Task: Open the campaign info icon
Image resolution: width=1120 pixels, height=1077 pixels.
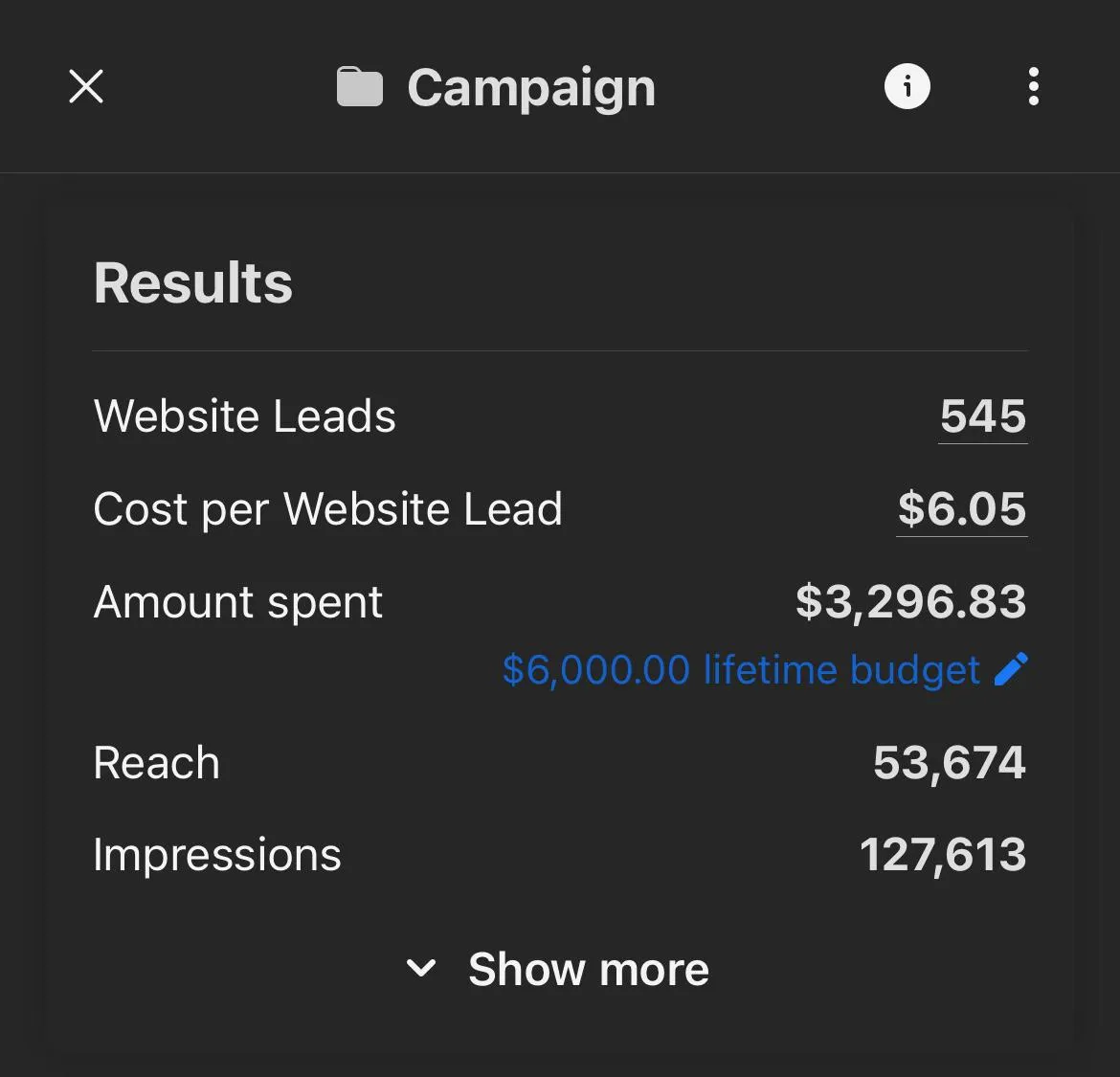Action: 907,86
